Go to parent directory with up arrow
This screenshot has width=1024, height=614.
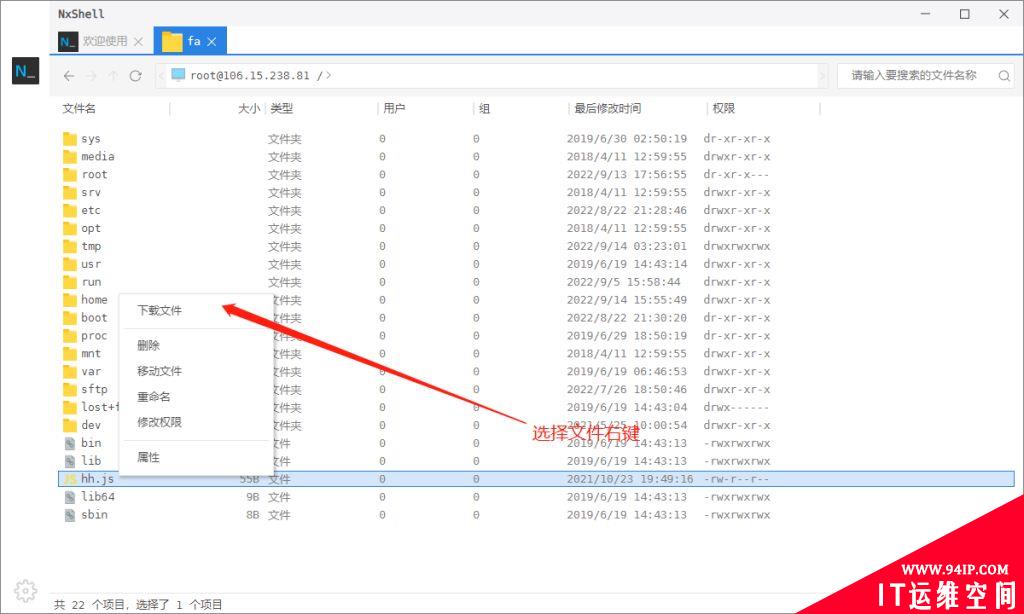pyautogui.click(x=113, y=76)
